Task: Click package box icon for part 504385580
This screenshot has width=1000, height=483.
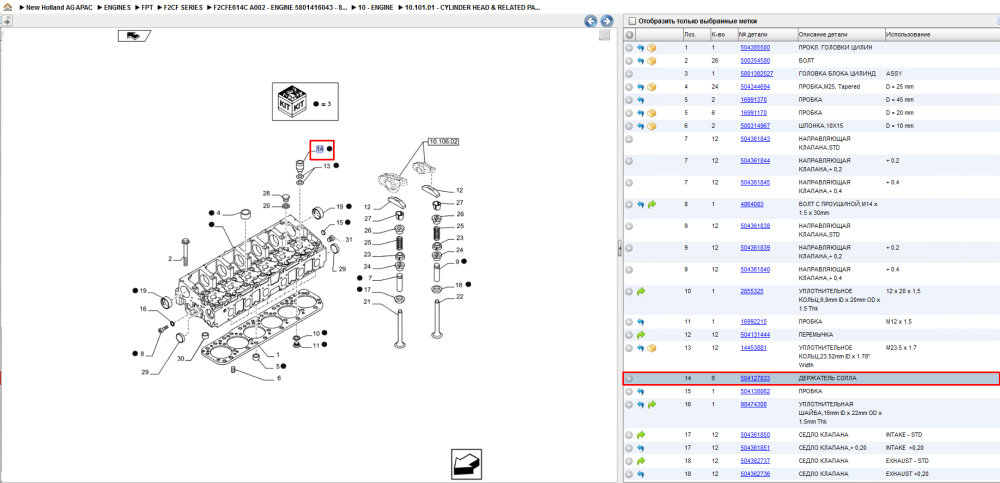Action: coord(651,48)
